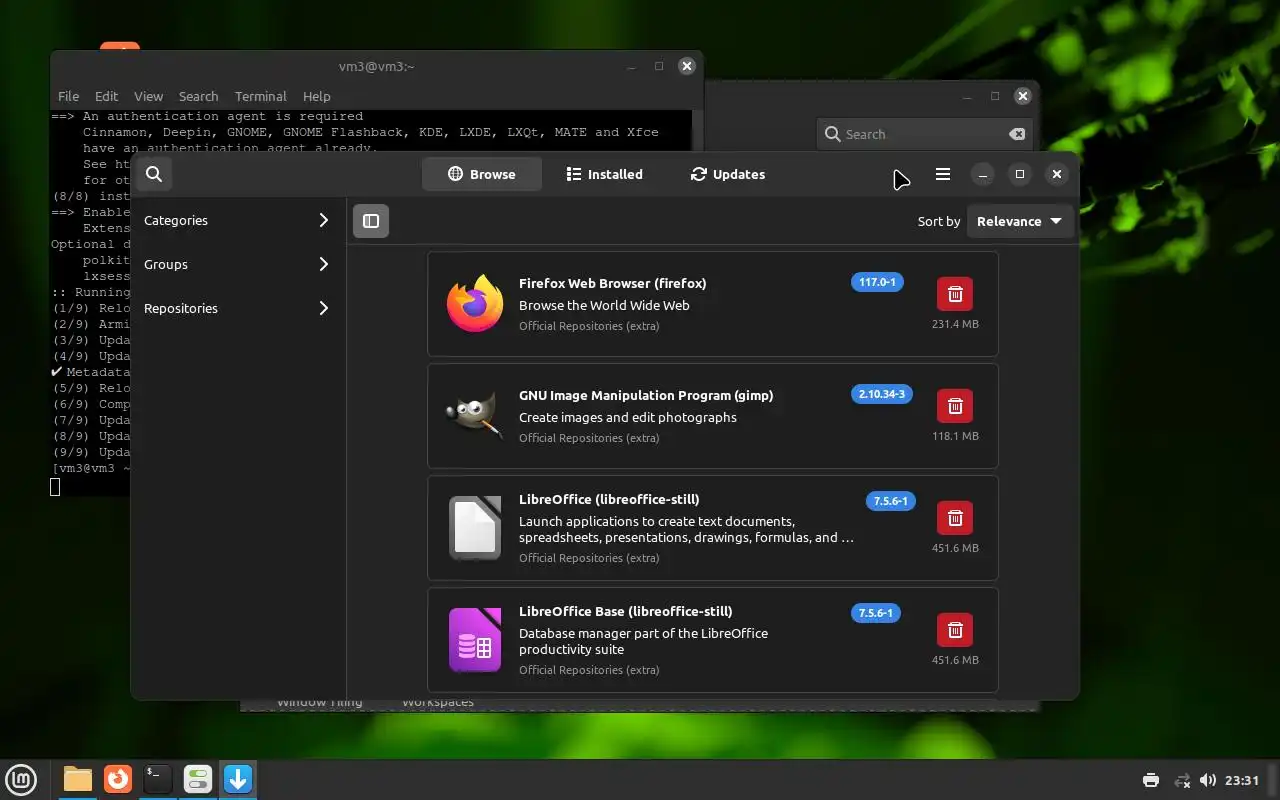The height and width of the screenshot is (800, 1280).
Task: Open the Pamac hamburger menu
Action: [942, 174]
